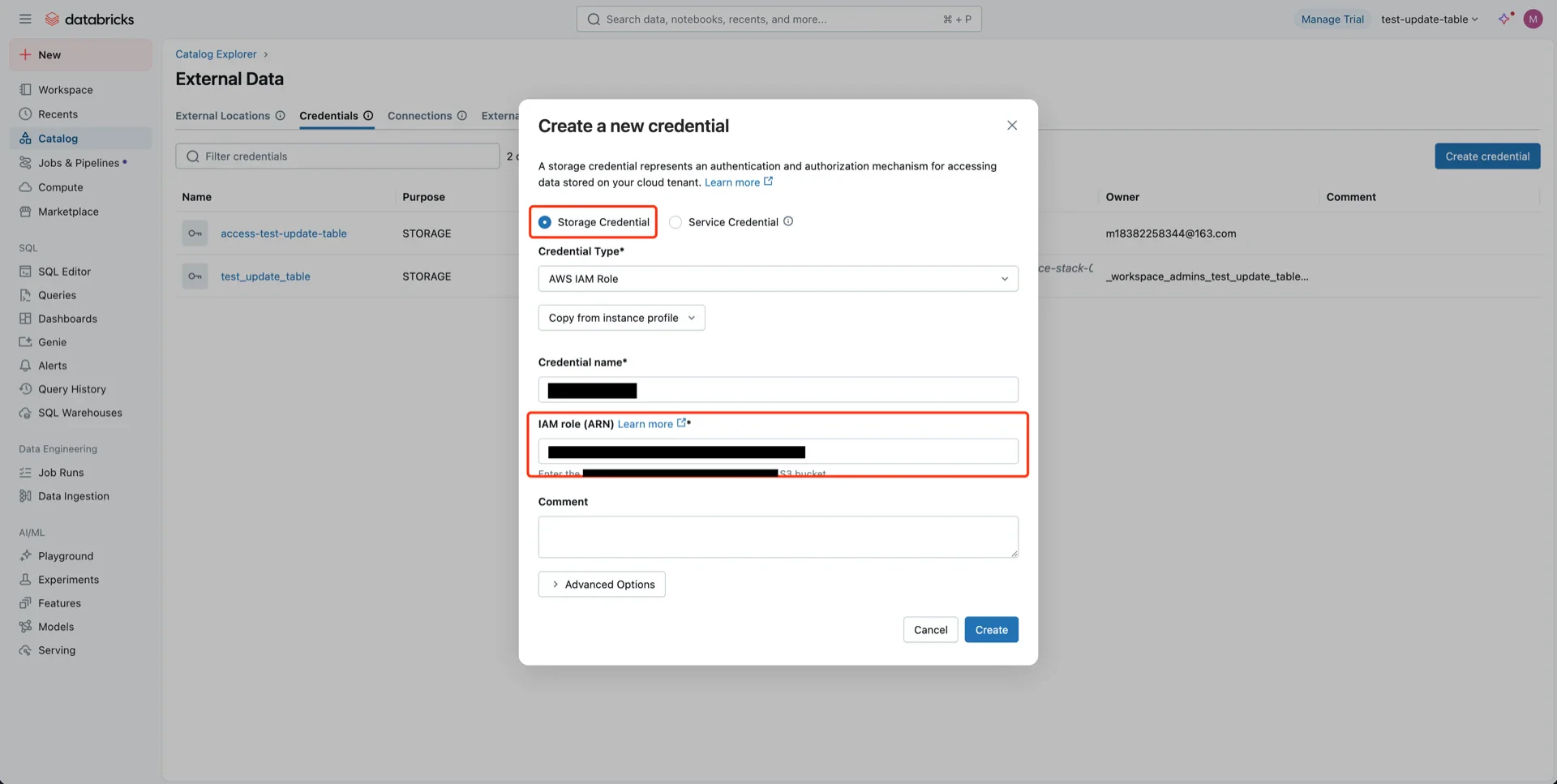Open Queries in the sidebar
The width and height of the screenshot is (1557, 784).
point(80,295)
